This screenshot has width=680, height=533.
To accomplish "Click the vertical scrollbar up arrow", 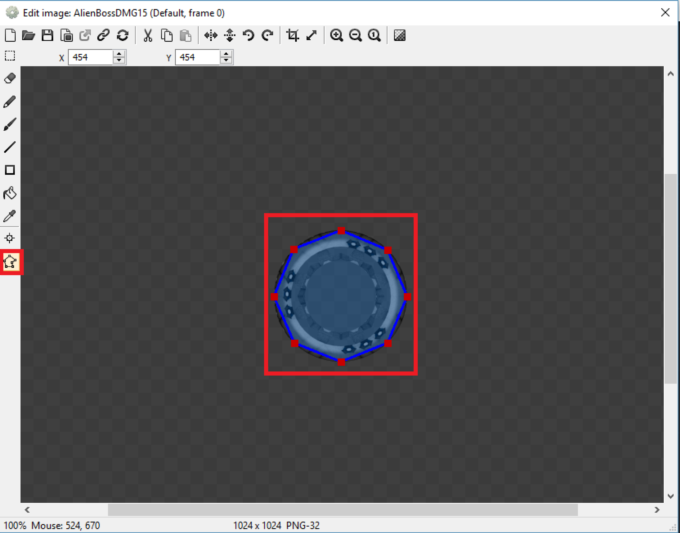I will (x=671, y=74).
